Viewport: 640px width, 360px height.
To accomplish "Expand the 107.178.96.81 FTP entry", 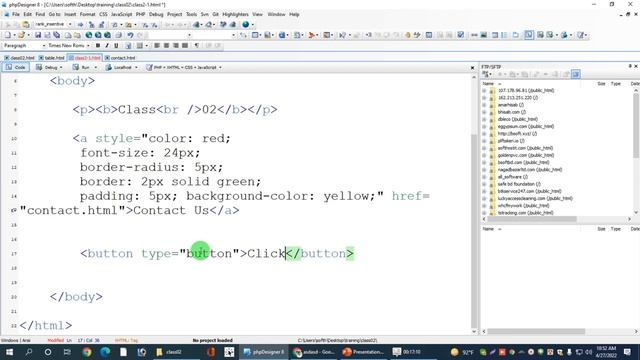I will point(484,91).
